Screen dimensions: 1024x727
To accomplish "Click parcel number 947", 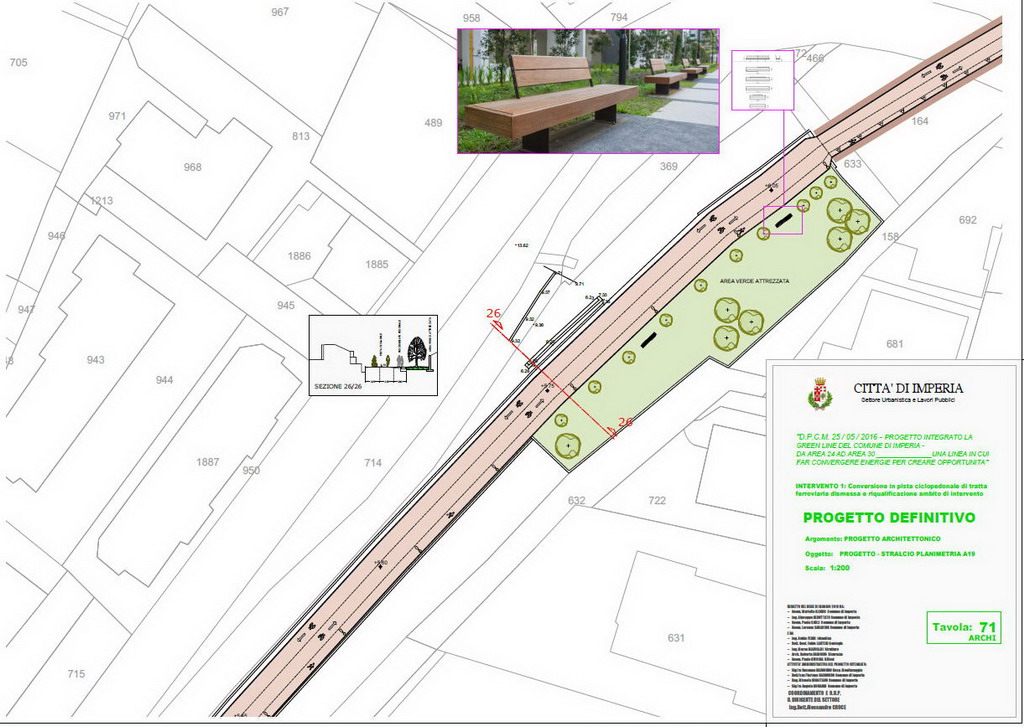I will 26,310.
